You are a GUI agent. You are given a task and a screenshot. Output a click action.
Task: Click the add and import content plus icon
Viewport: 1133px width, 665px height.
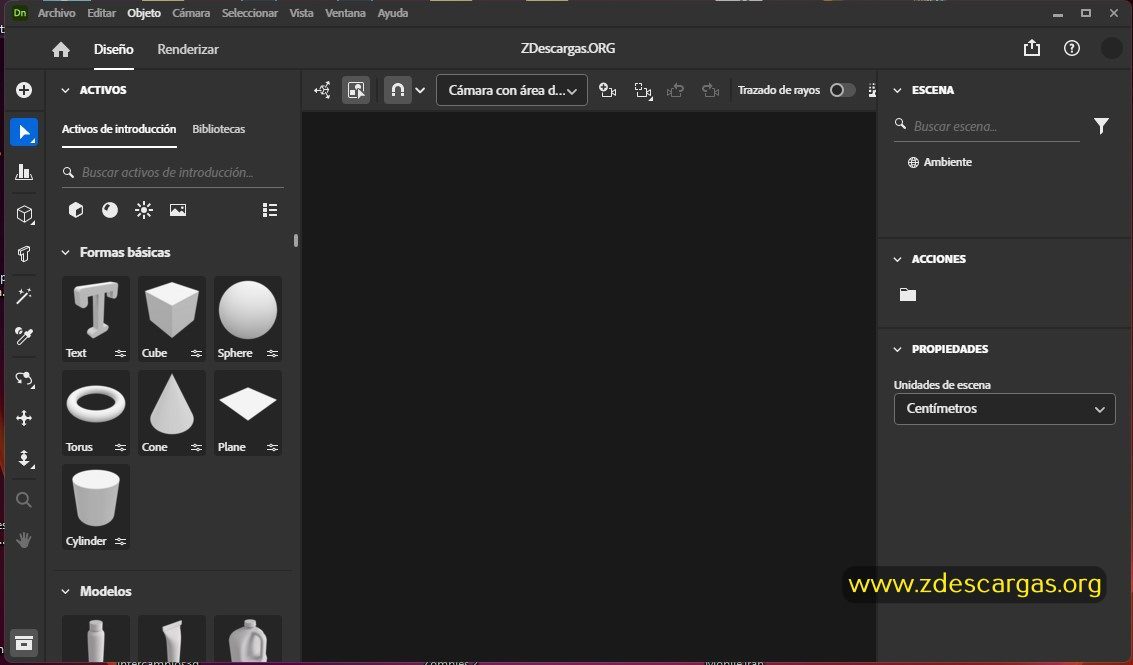24,90
